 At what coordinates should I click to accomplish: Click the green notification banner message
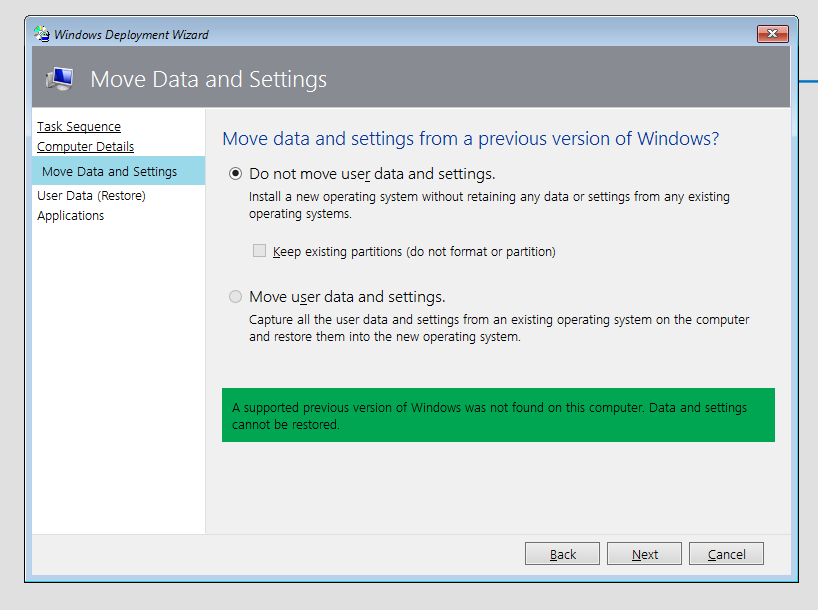[498, 415]
